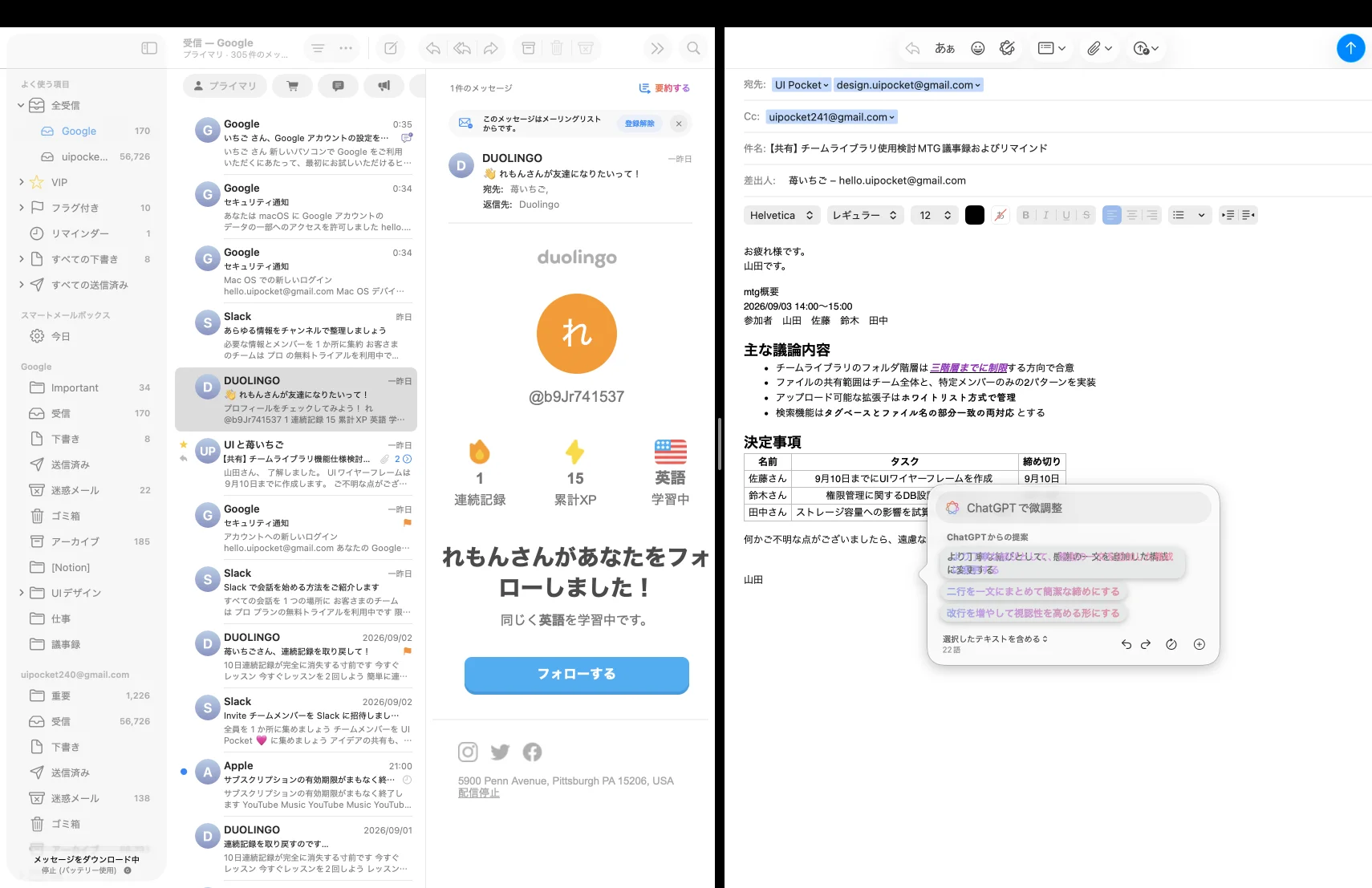Toggle the Mail sidebar with the sidebar icon

point(149,48)
